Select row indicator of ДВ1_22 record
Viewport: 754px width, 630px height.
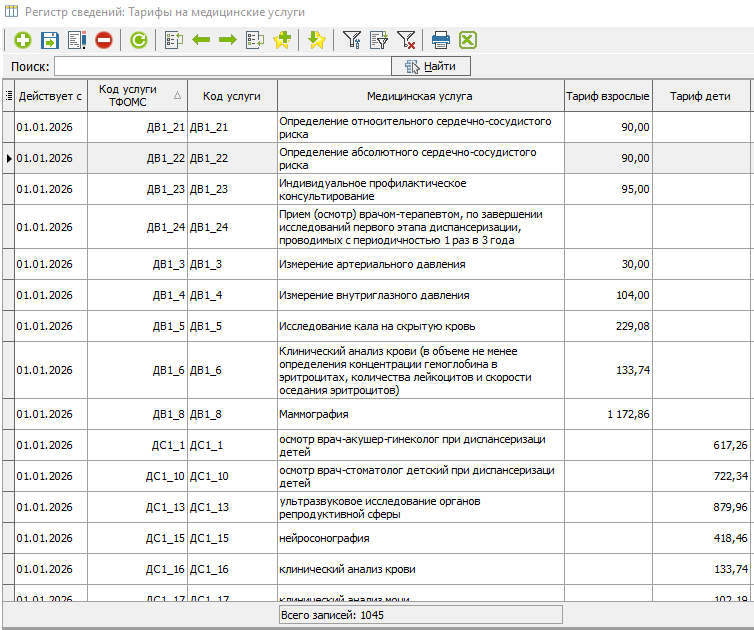(9, 158)
